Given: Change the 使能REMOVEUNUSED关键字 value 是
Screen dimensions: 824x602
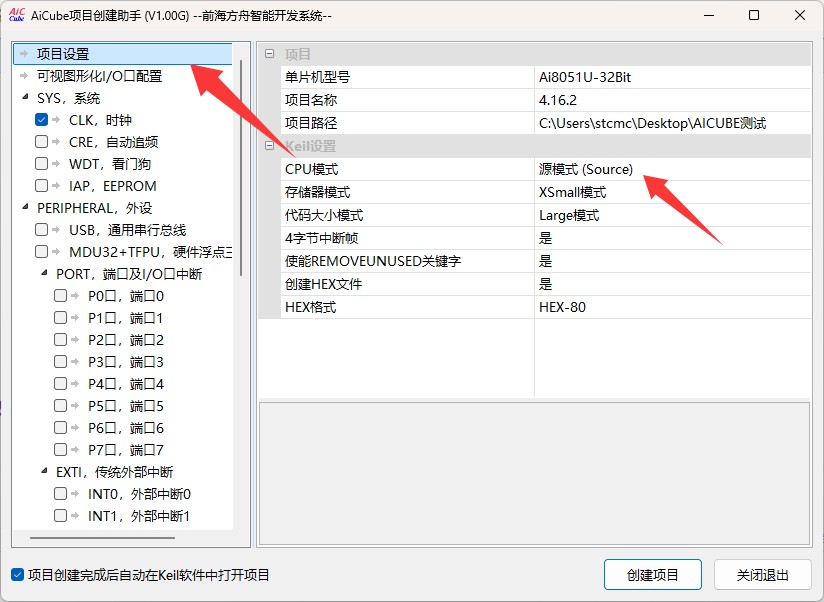Looking at the screenshot, I should (x=672, y=261).
